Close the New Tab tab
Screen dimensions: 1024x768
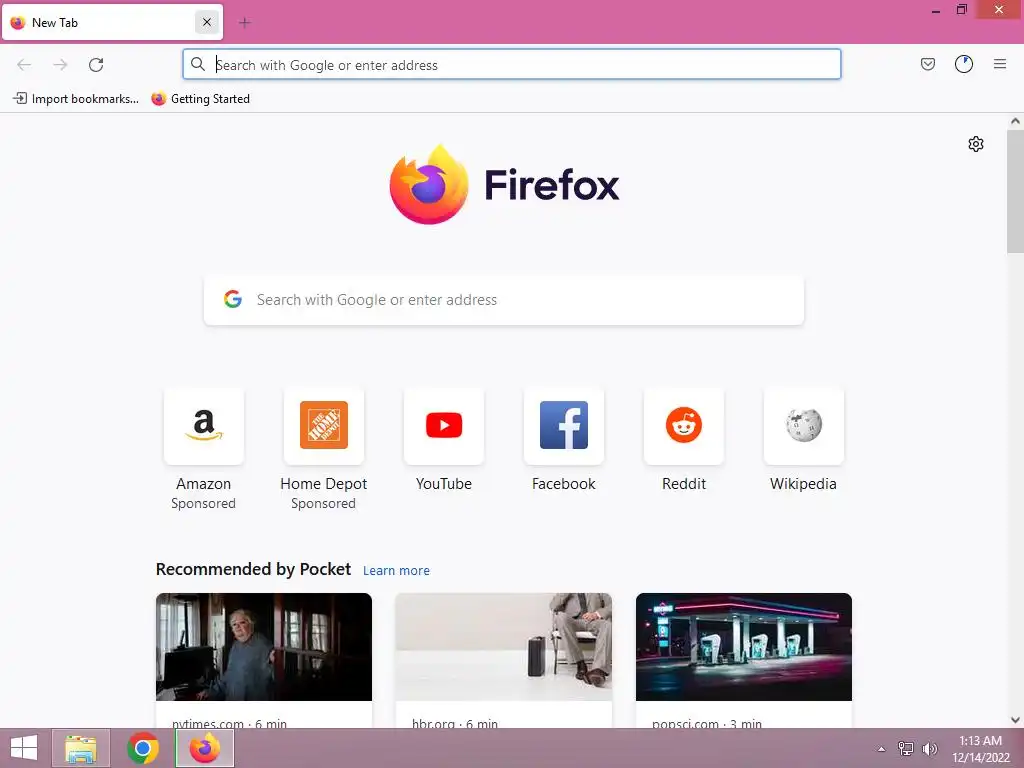206,22
